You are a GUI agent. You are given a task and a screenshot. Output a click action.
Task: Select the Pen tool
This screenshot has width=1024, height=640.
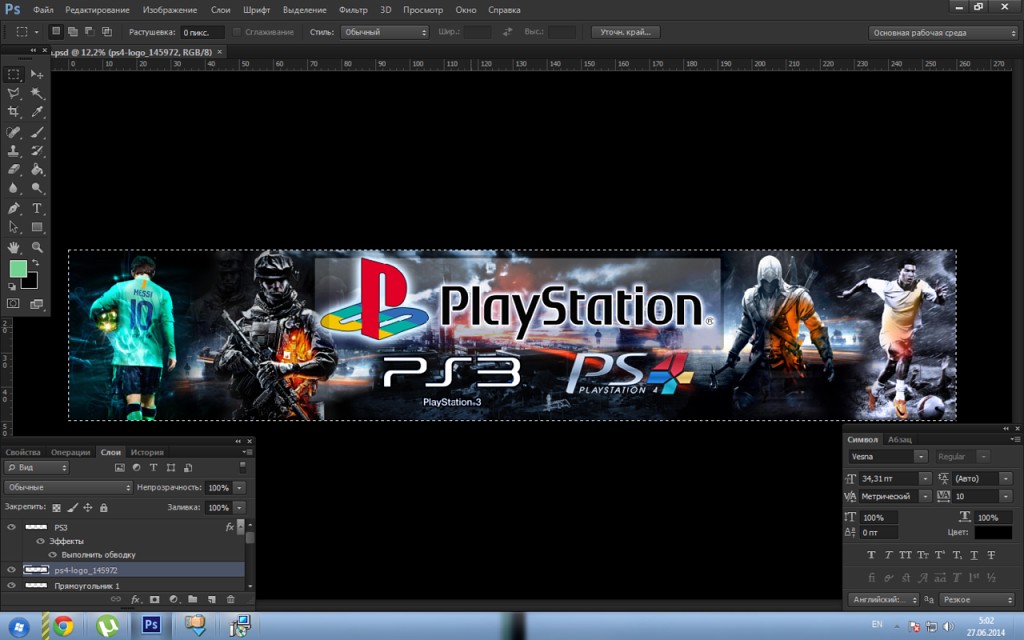coord(13,208)
